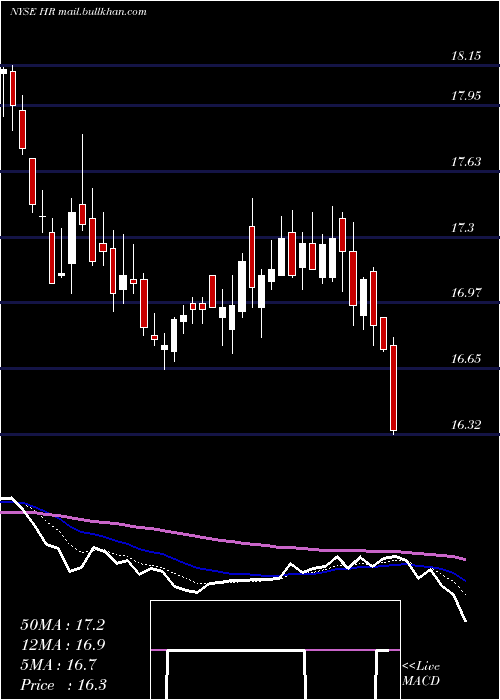500x700 pixels.
Task: Click the 18.15 price level label
Action: tap(466, 56)
